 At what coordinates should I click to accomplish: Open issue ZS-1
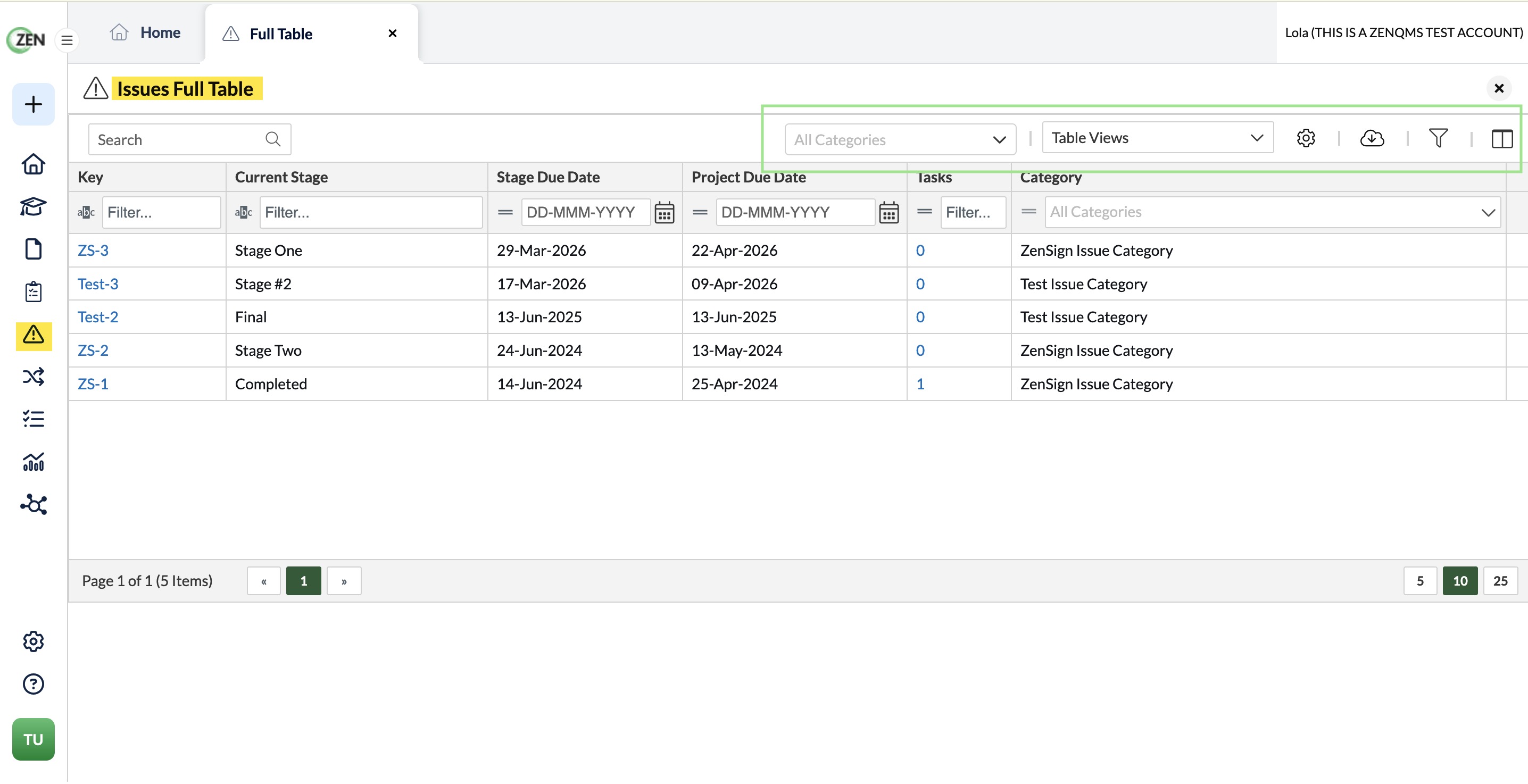[93, 385]
